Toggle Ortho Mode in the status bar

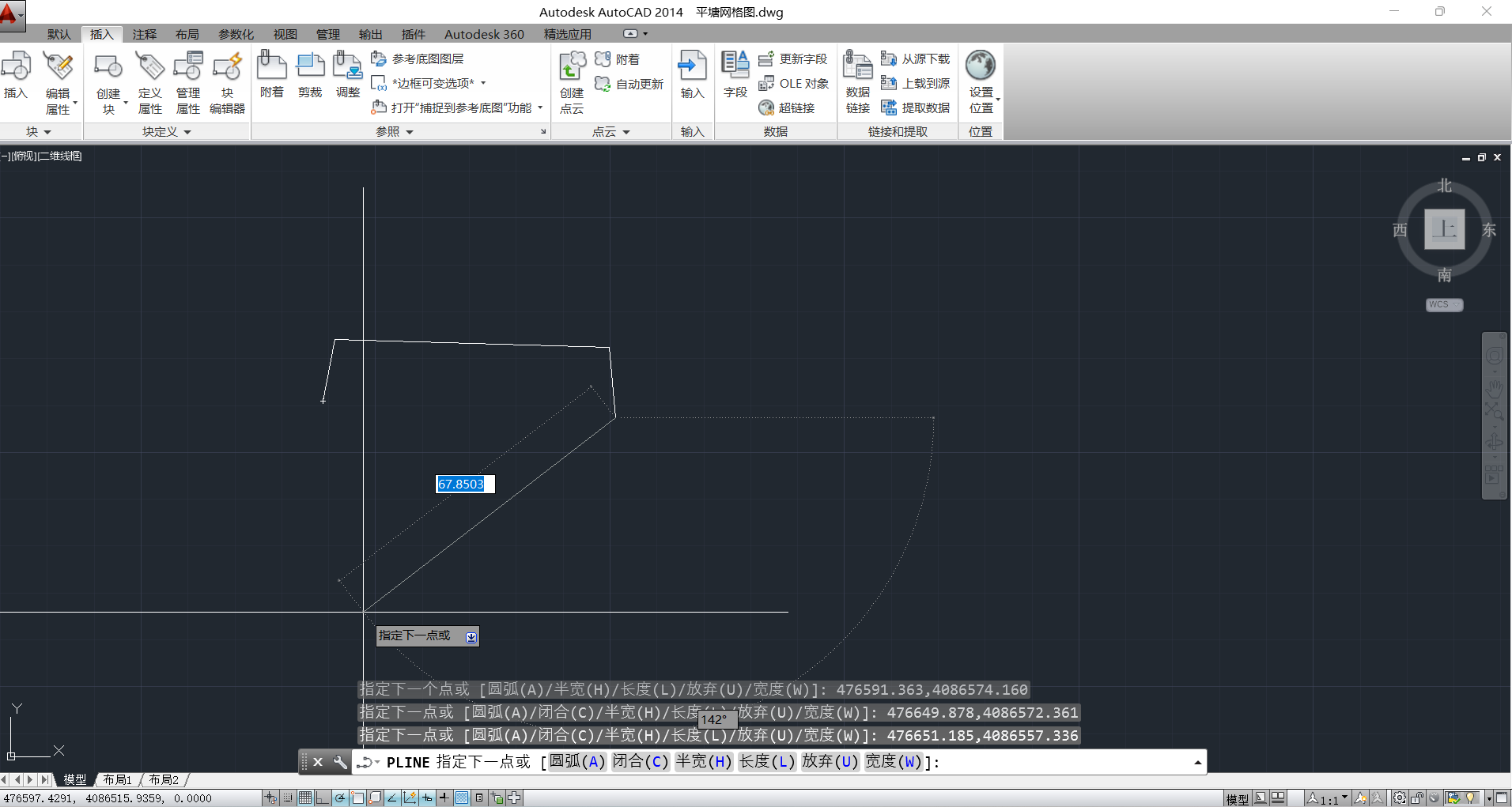(323, 798)
